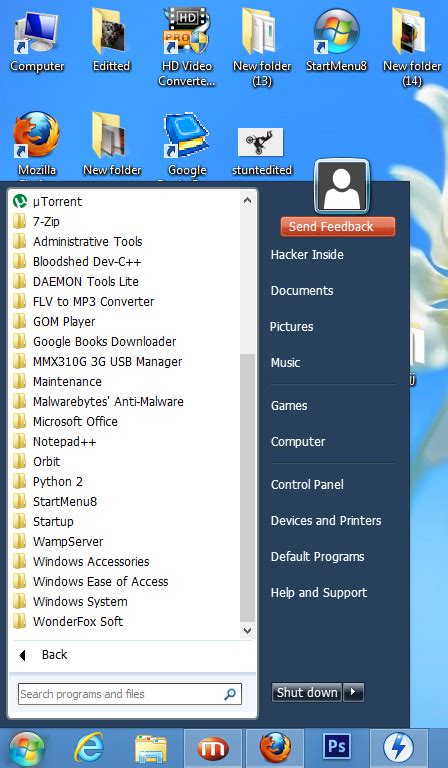Screen dimensions: 448x768
Task: Click the lightning bolt taskbar icon
Action: coord(399,748)
